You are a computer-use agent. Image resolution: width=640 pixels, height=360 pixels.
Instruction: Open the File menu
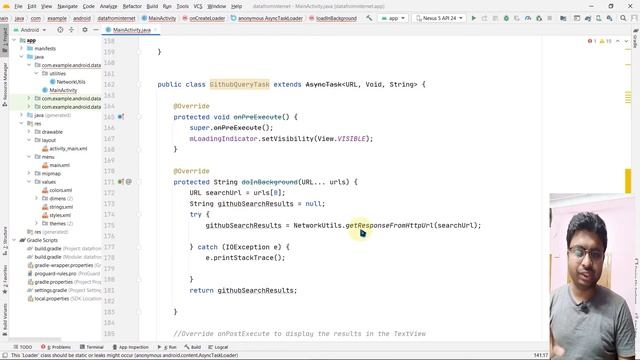coord(18,6)
